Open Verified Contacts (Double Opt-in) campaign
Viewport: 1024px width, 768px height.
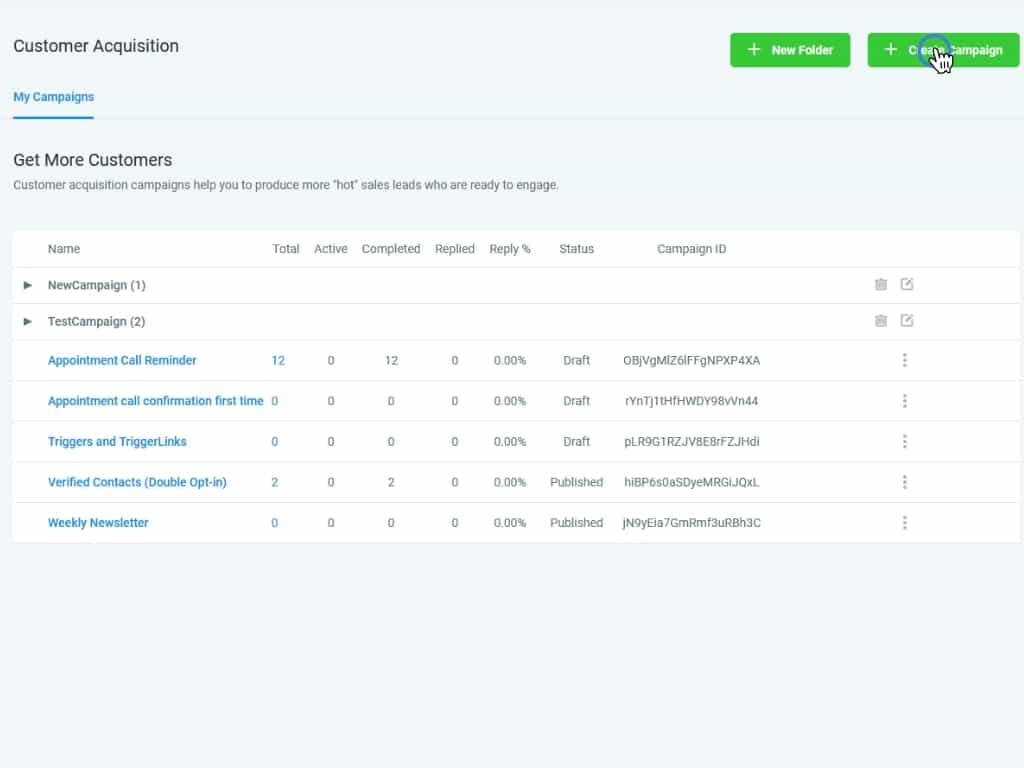point(137,482)
